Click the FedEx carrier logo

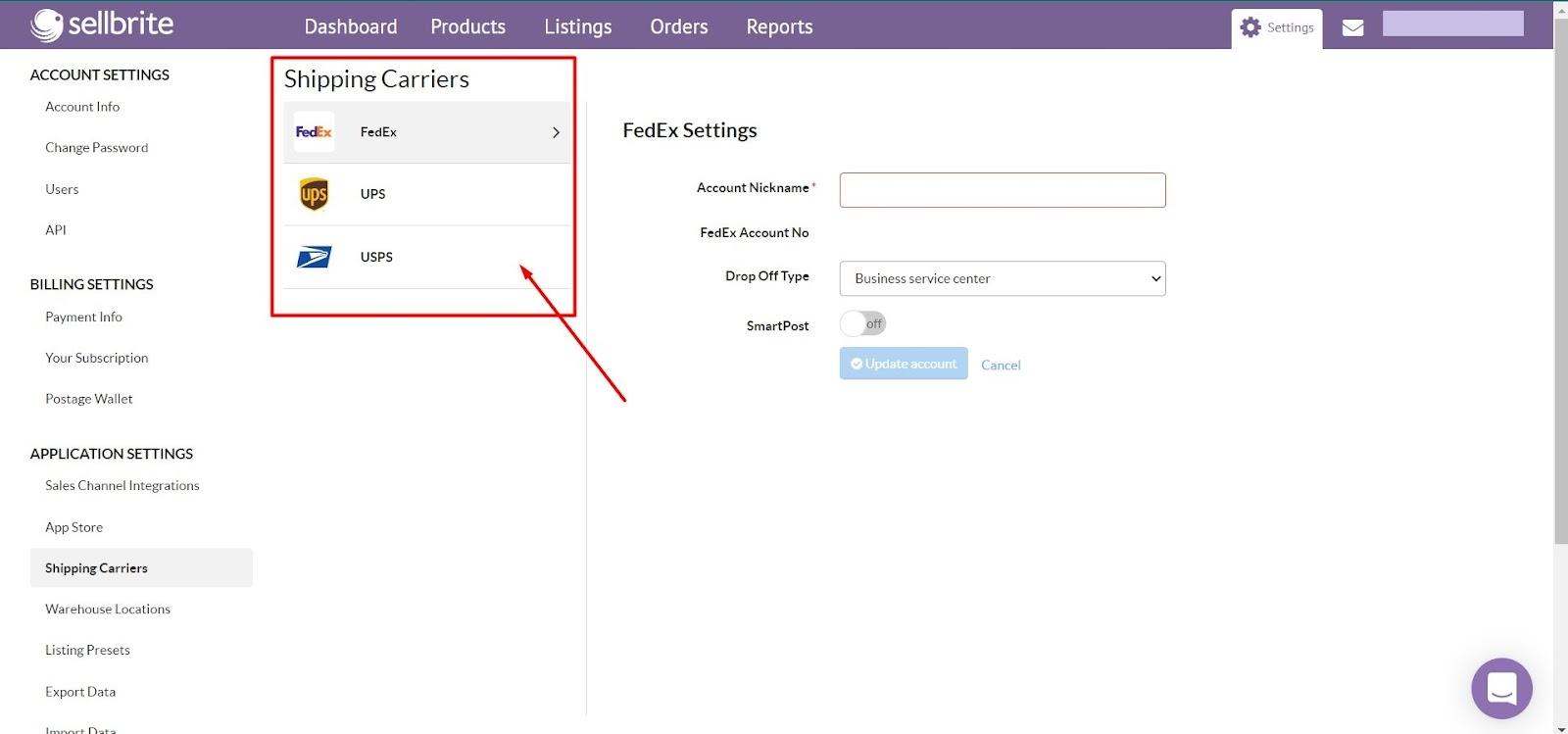tap(314, 132)
